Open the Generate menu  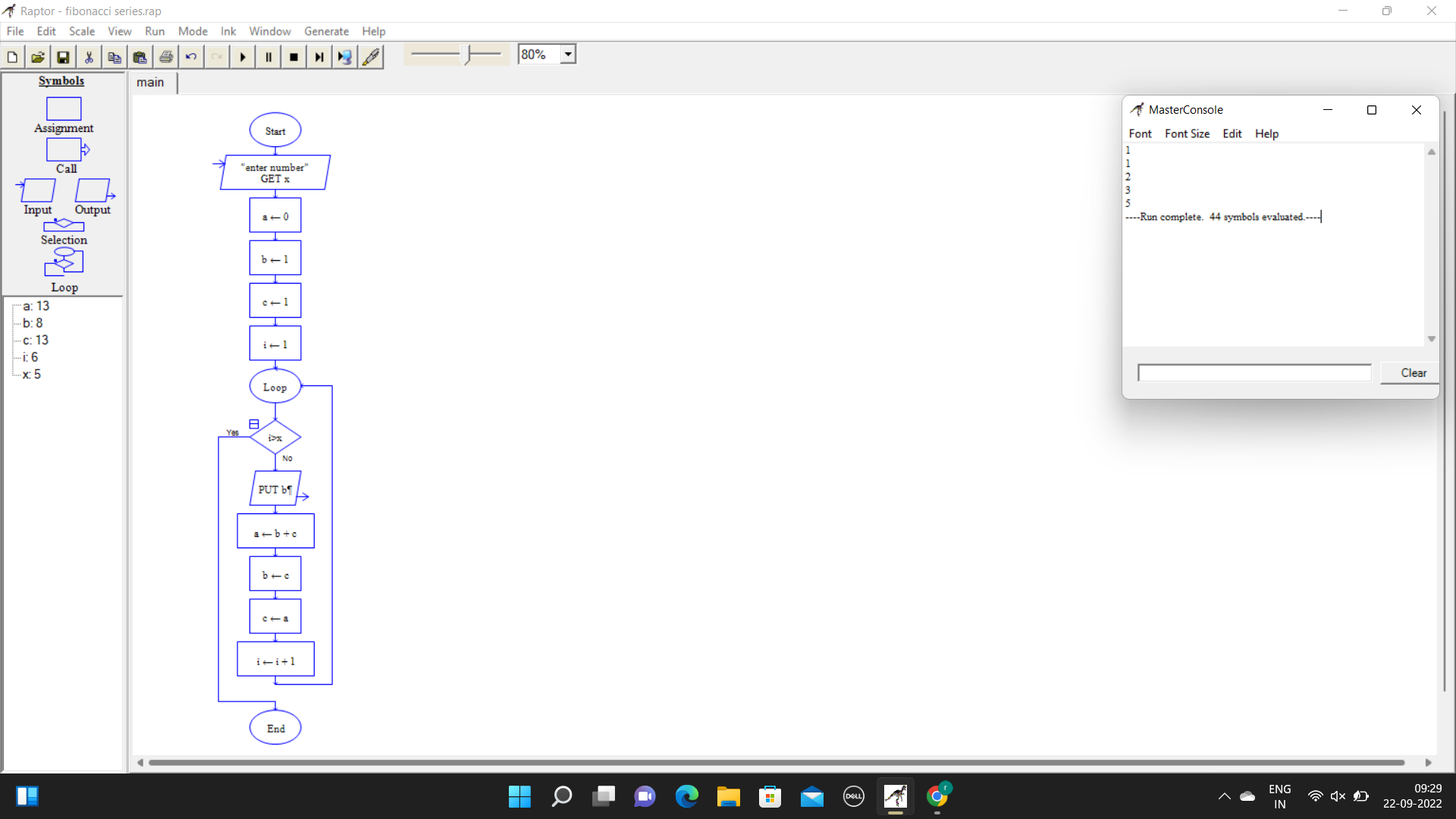click(x=326, y=31)
